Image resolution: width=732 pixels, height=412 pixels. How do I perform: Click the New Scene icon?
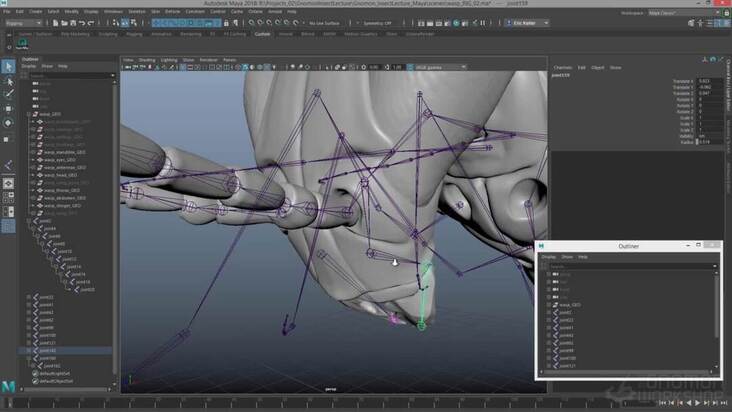pos(56,23)
